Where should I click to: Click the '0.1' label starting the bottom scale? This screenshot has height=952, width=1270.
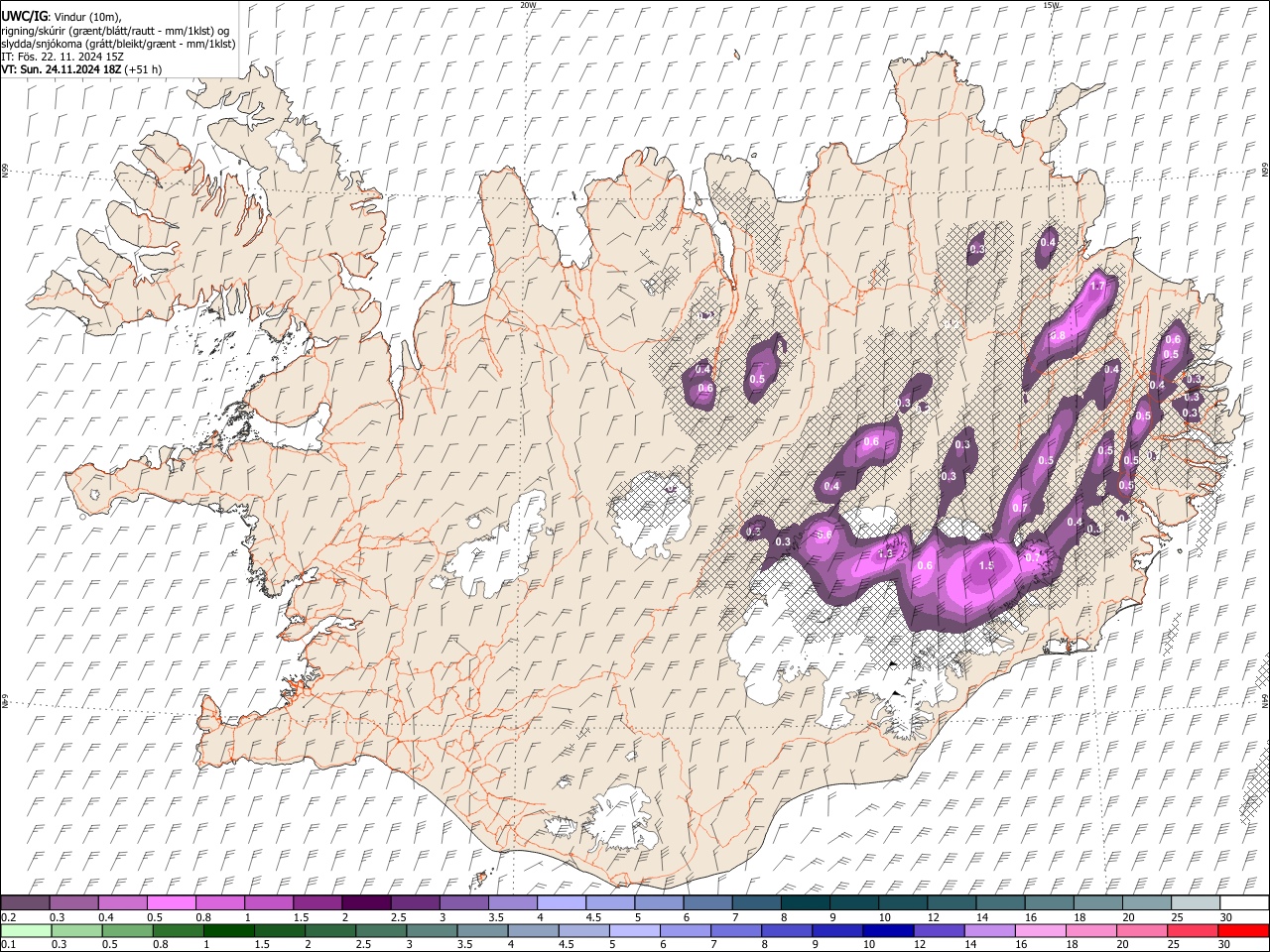click(x=8, y=944)
